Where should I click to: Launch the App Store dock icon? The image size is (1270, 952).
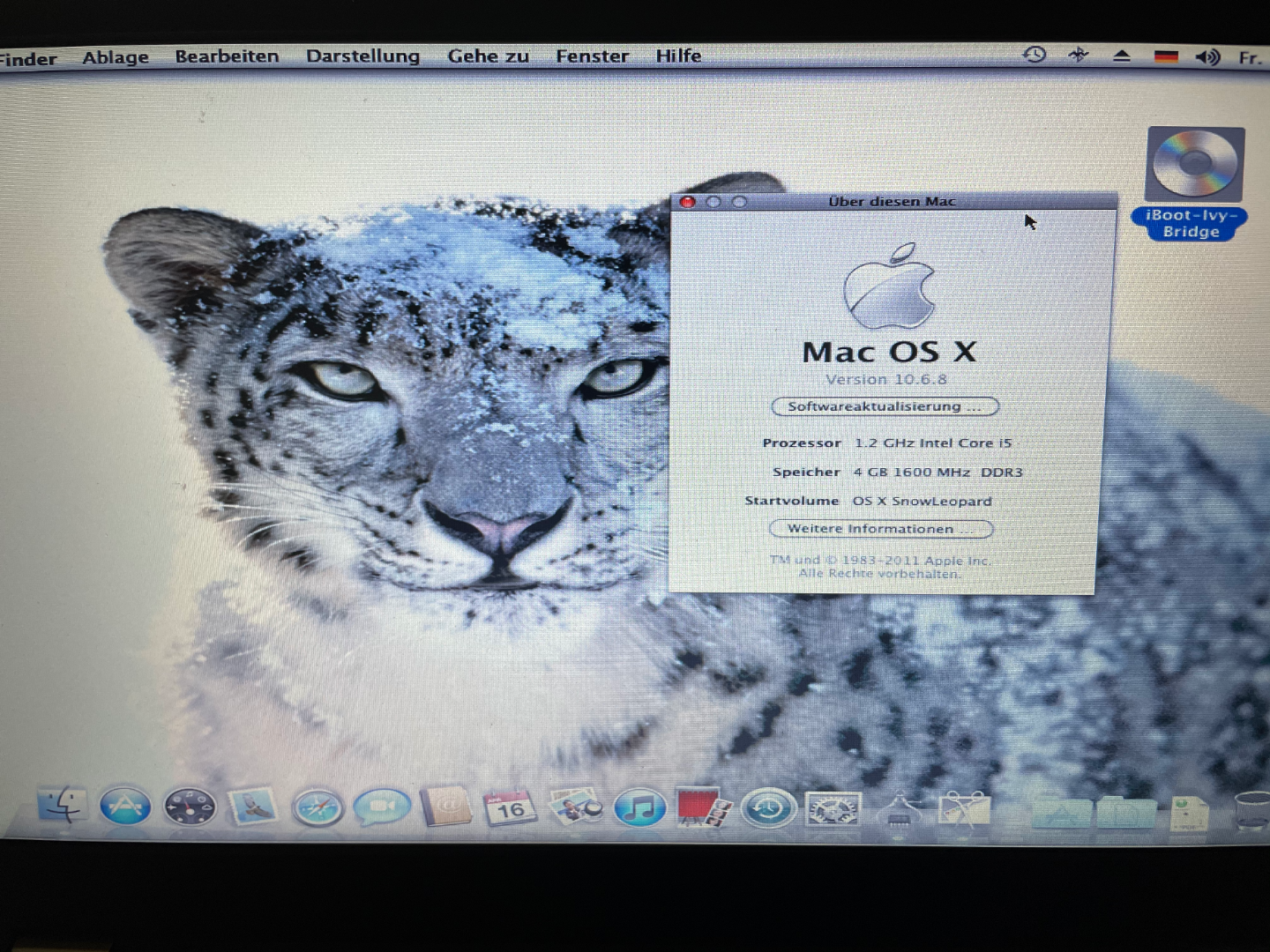click(124, 807)
